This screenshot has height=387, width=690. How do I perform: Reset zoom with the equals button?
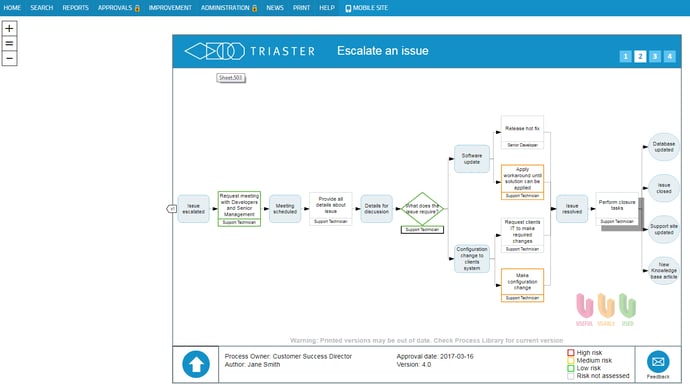9,44
